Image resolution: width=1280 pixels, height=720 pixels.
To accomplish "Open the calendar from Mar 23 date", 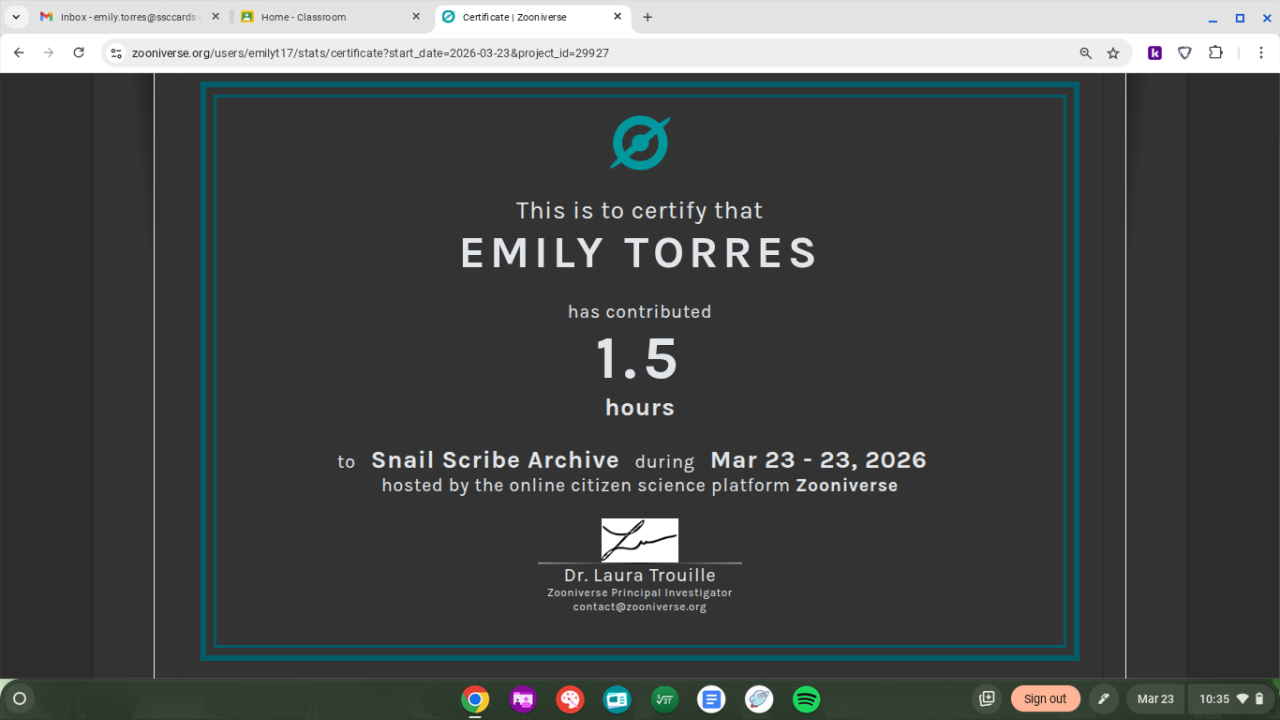I will tap(1155, 699).
